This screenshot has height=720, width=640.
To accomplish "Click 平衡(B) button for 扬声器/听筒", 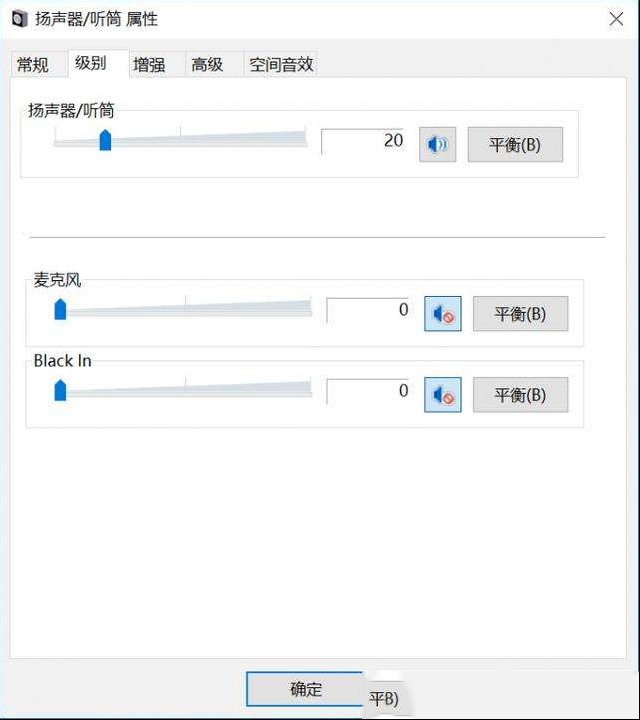I will (x=515, y=145).
